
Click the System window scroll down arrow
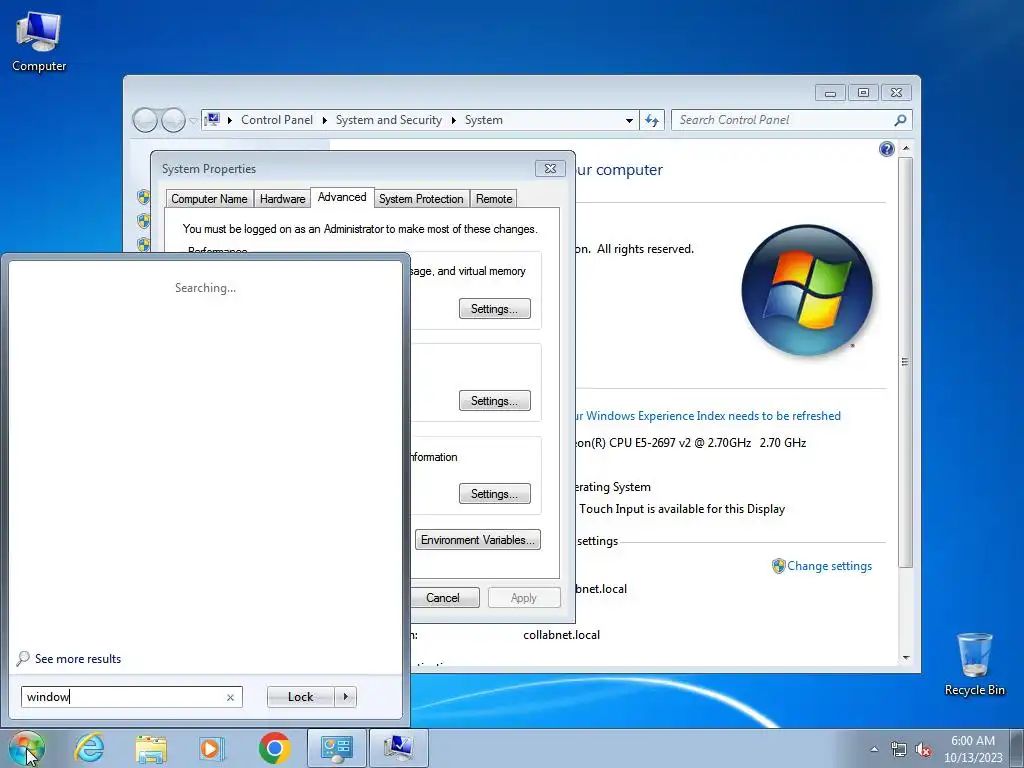click(906, 658)
